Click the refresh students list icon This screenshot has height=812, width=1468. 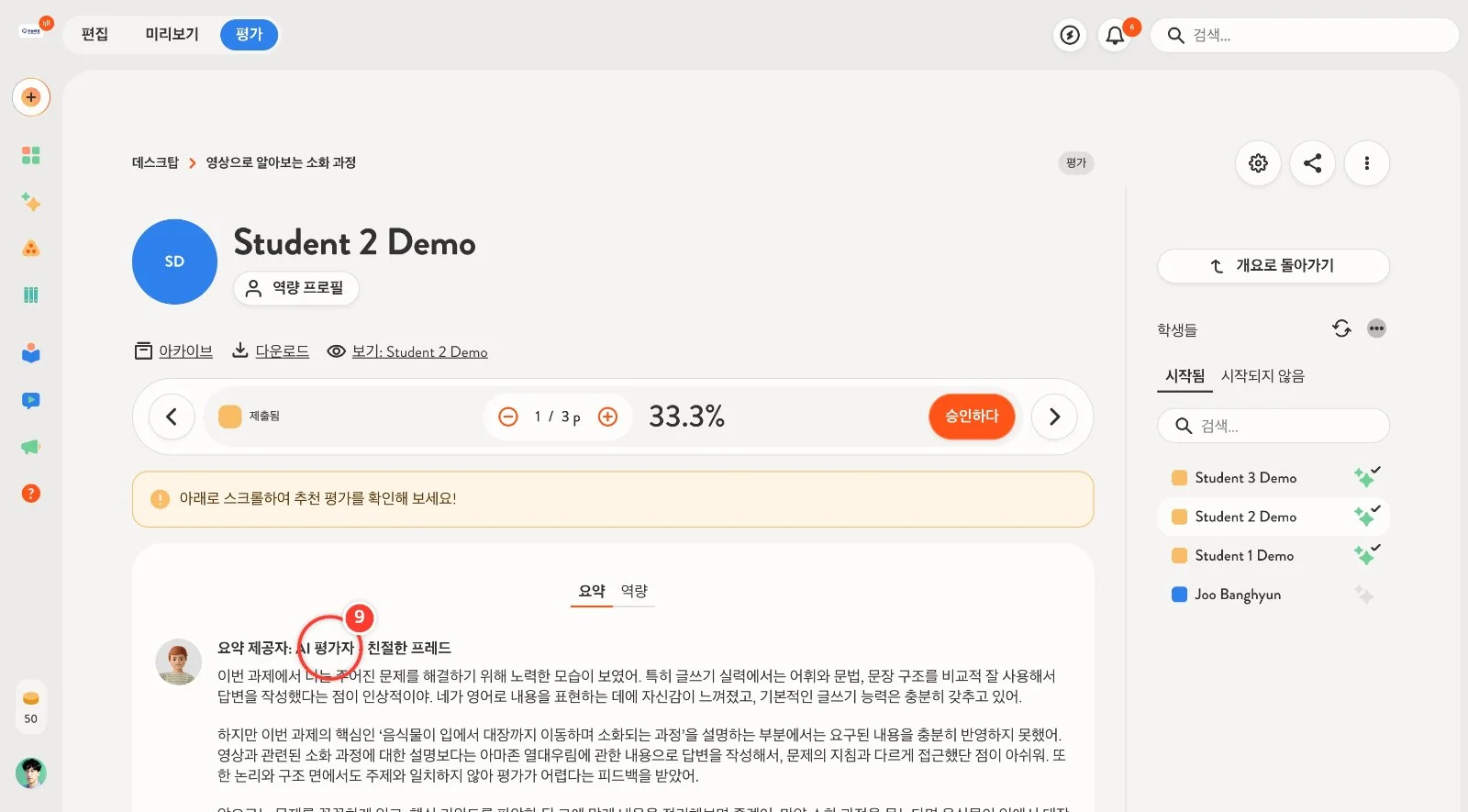click(1341, 328)
